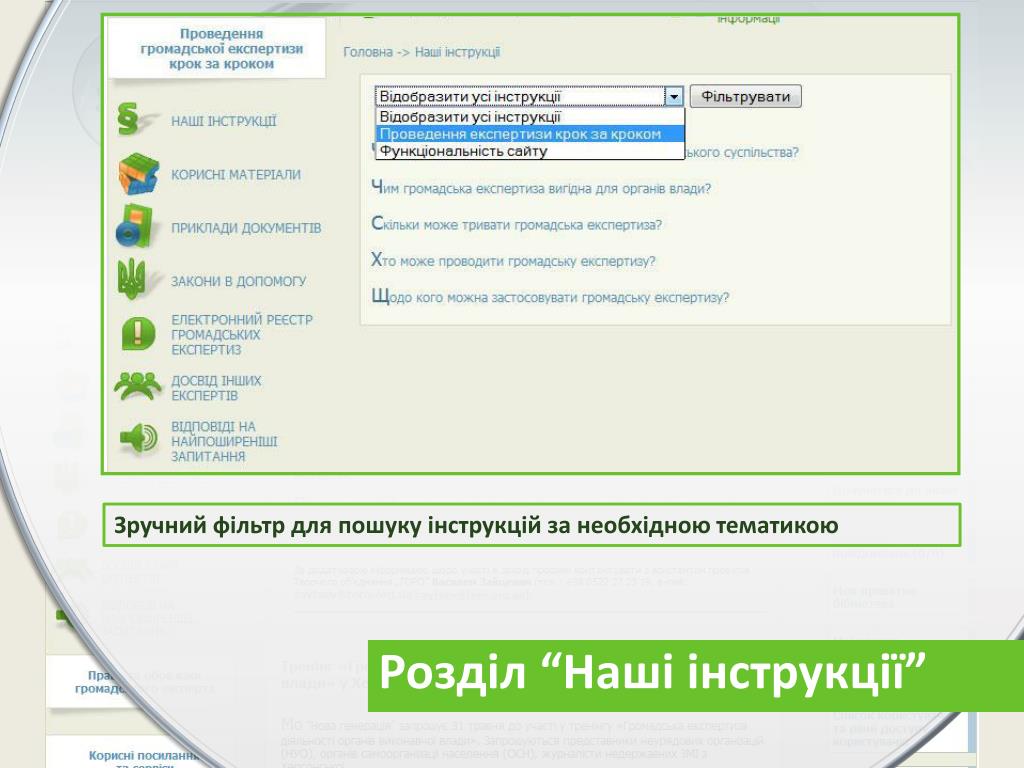
Task: Click the people group icon beside Досвід інших експертів
Action: point(138,385)
